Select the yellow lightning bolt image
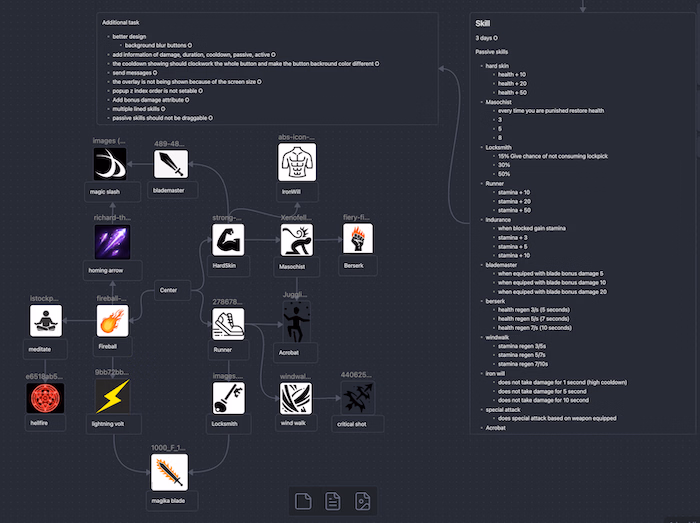The image size is (700, 523). 112,396
